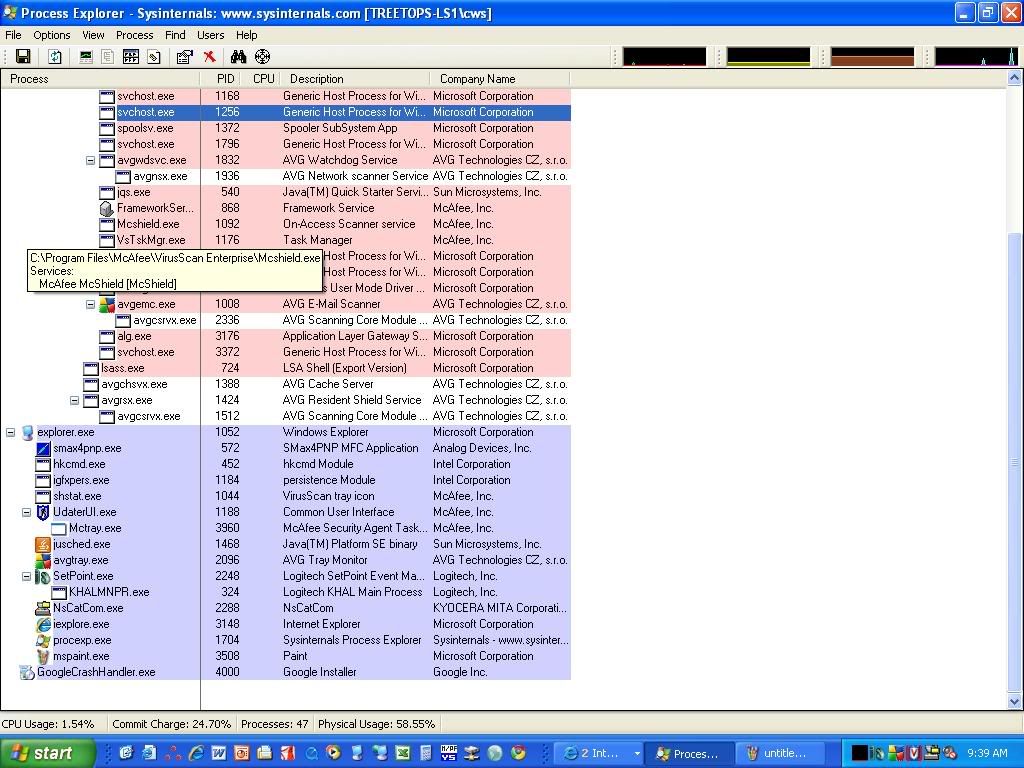The width and height of the screenshot is (1024, 768).
Task: Open the Options menu
Action: coord(52,35)
